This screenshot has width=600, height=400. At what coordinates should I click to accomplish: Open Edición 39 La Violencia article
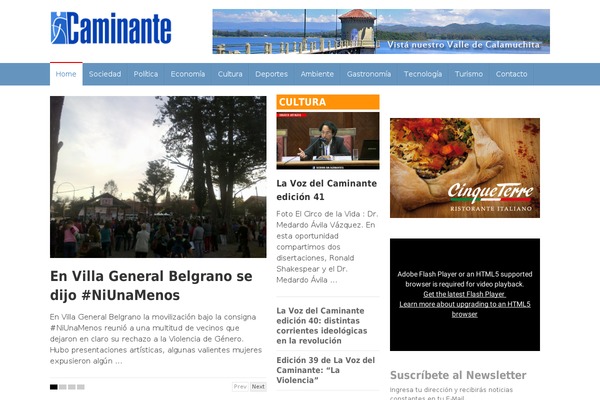coord(326,370)
